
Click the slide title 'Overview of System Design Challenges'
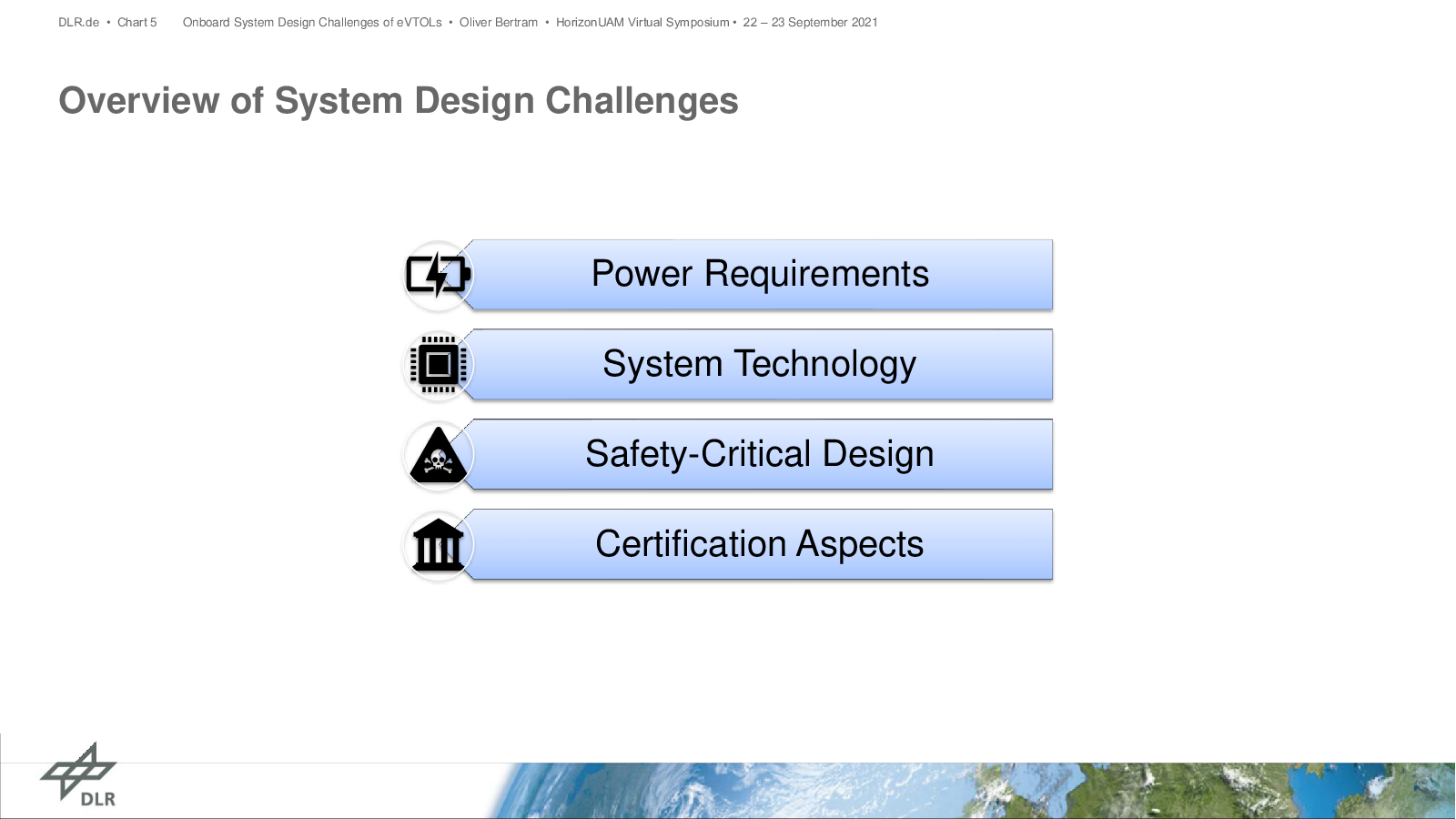point(399,101)
